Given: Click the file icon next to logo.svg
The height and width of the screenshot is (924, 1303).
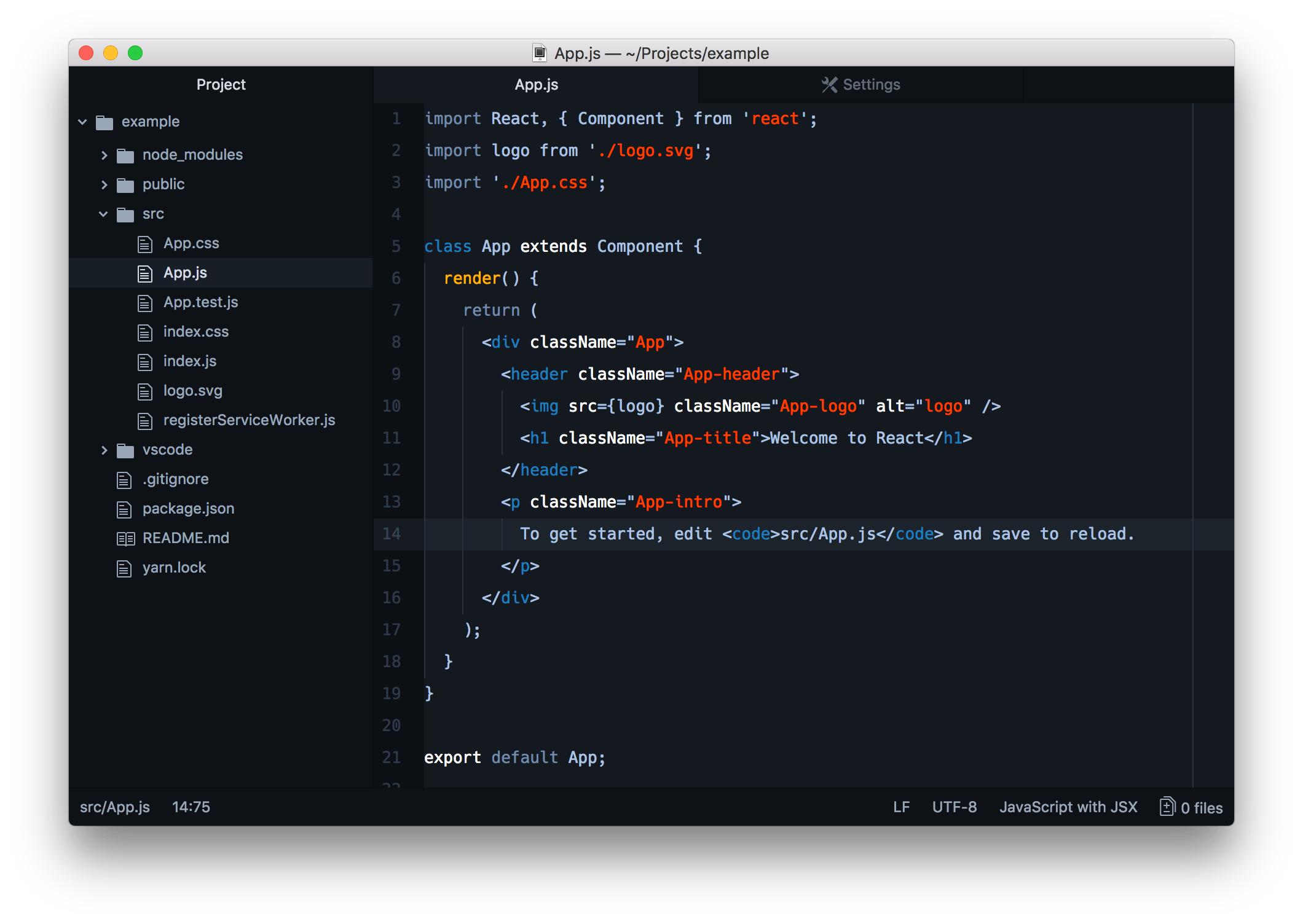Looking at the screenshot, I should [146, 391].
